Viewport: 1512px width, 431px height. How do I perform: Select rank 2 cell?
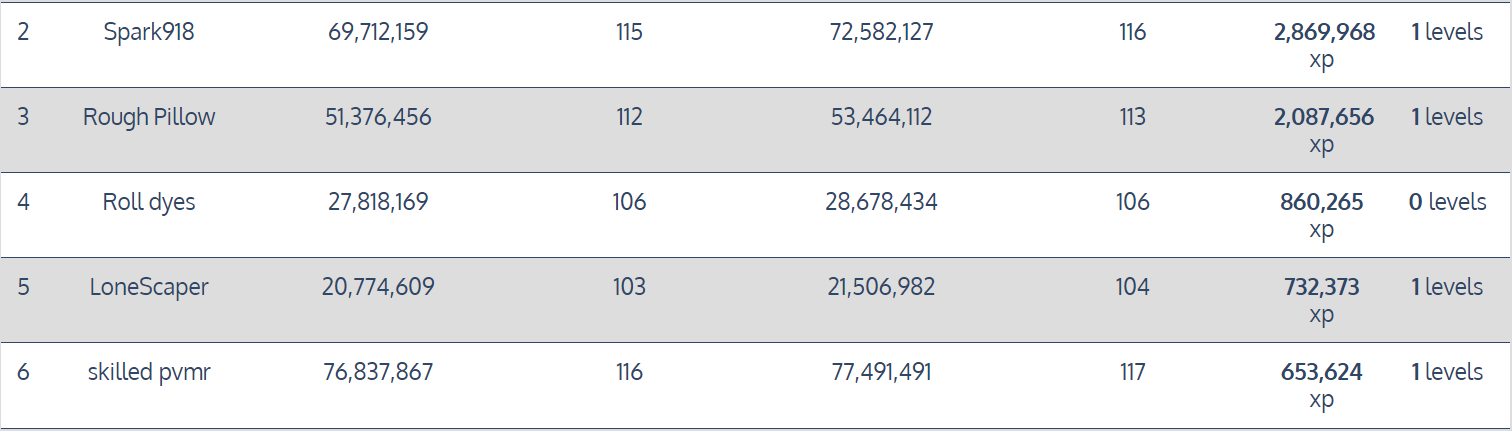point(23,32)
